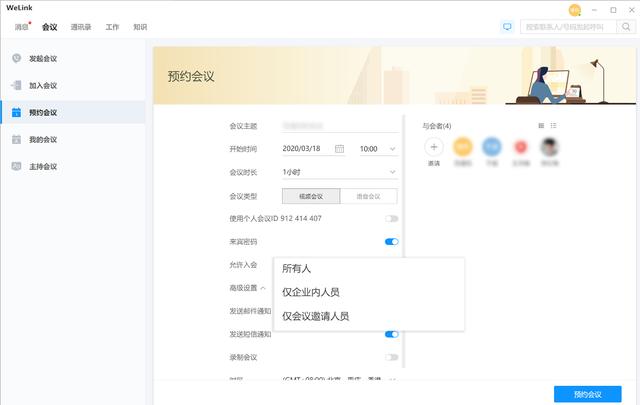The height and width of the screenshot is (405, 640).
Task: Open the 通讯录 tab
Action: (x=81, y=27)
